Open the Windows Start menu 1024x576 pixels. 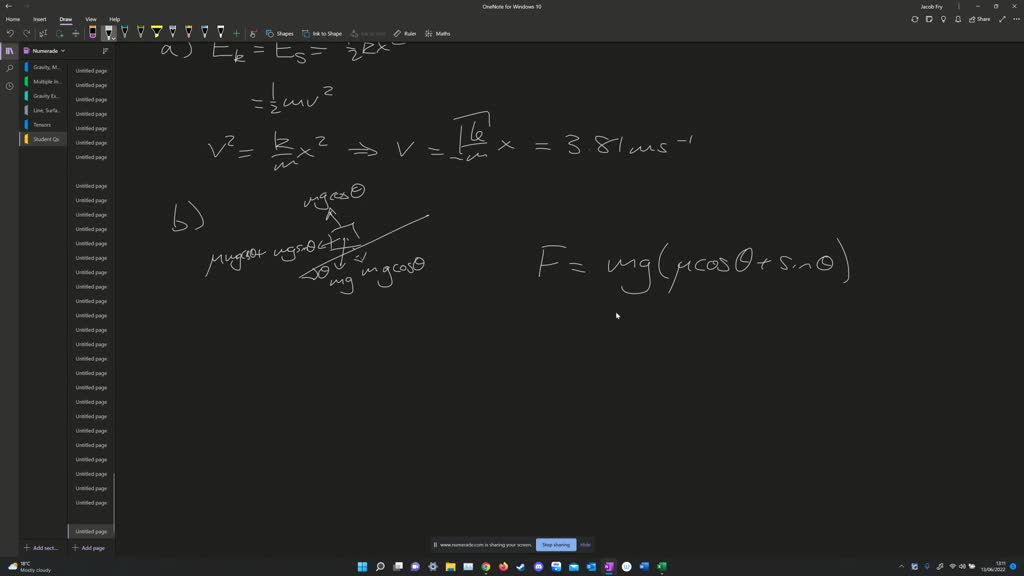click(x=362, y=566)
